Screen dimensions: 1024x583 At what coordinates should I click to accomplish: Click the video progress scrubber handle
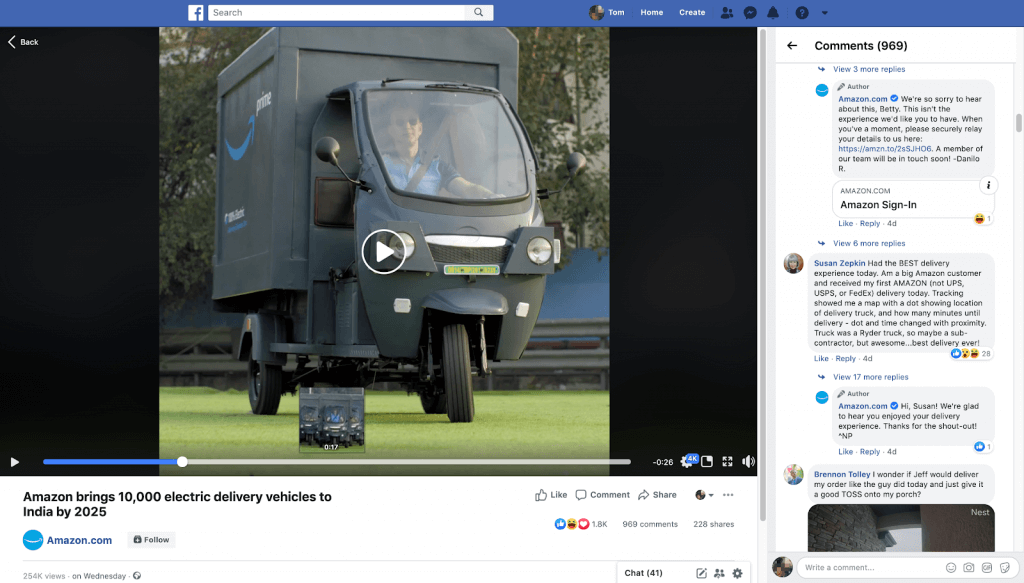point(182,462)
